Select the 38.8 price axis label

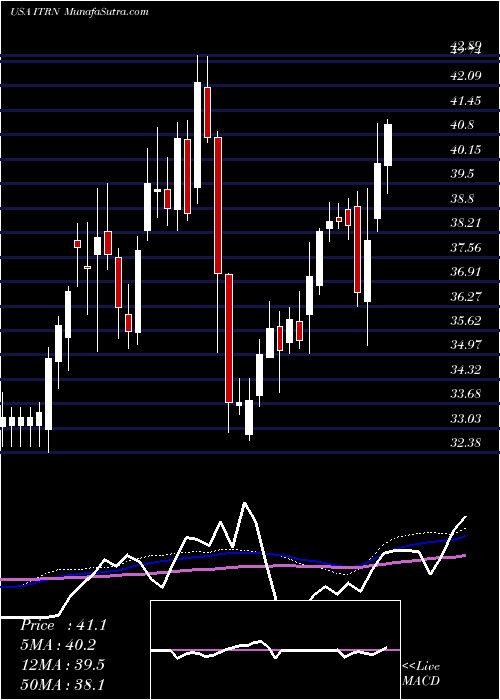463,198
